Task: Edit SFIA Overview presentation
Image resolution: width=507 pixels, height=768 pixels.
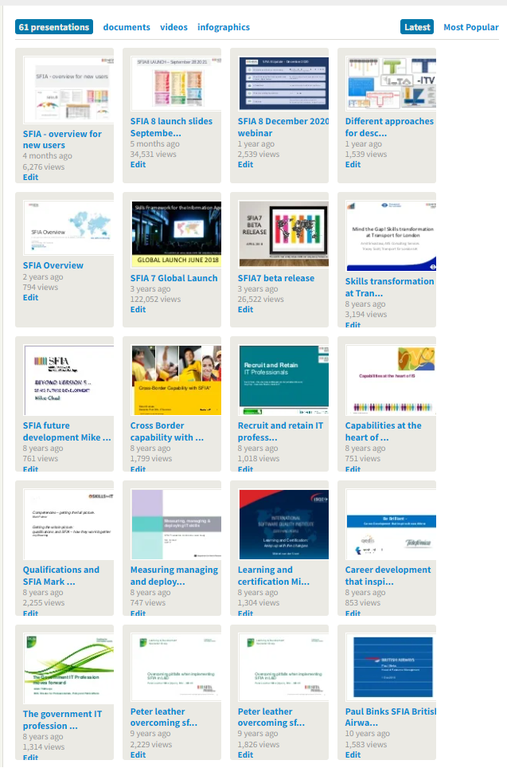Action: click(30, 297)
